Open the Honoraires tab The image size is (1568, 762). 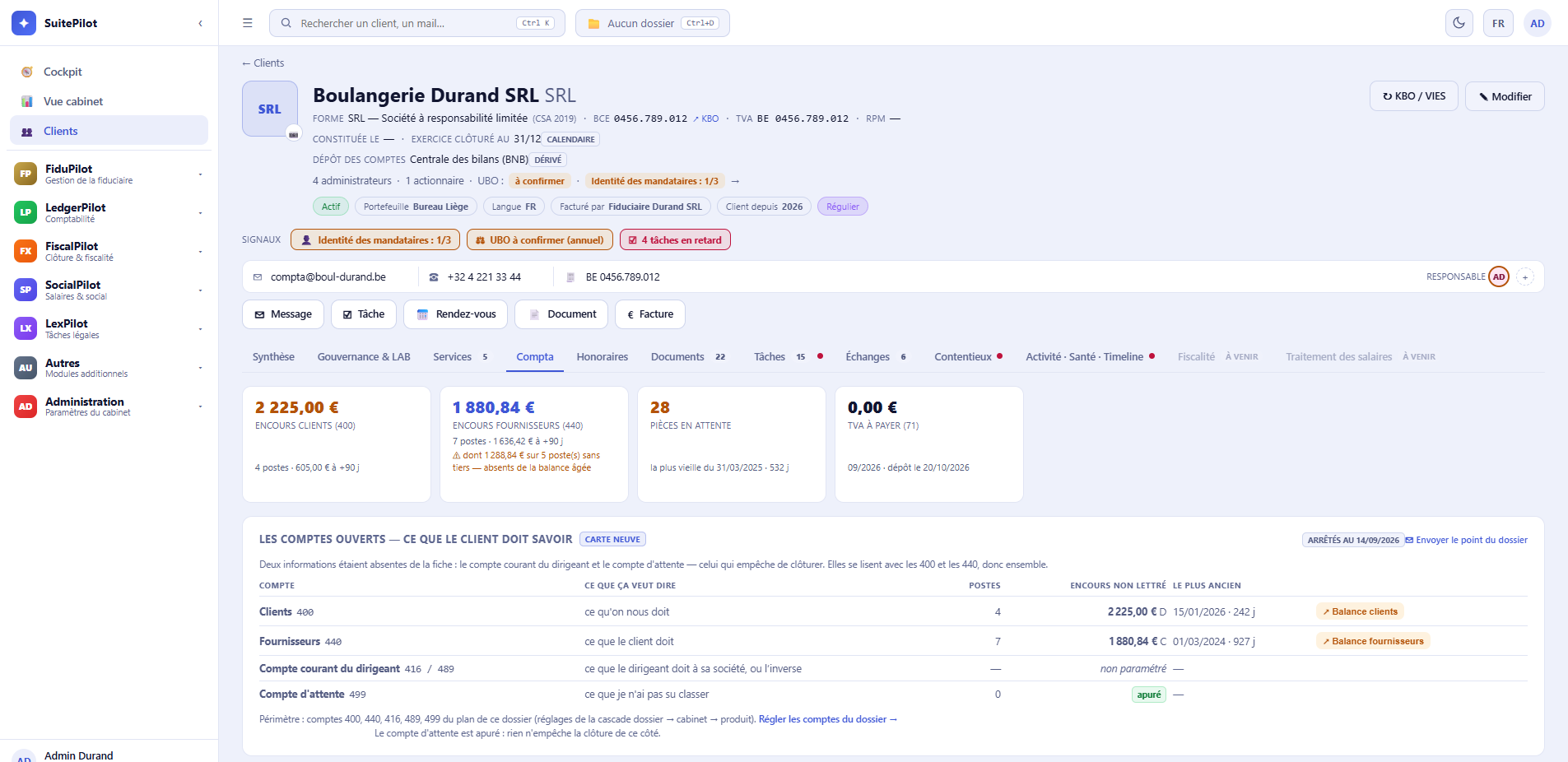[x=603, y=357]
